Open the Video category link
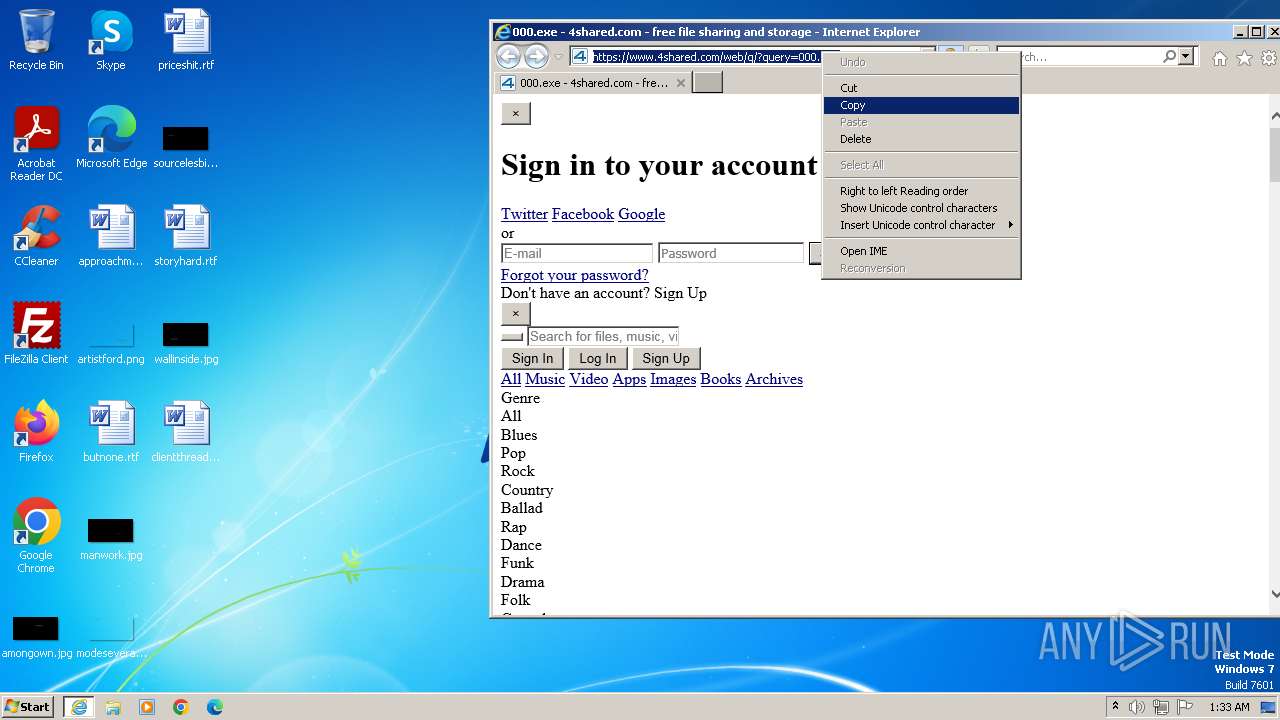Viewport: 1280px width, 720px height. point(589,379)
